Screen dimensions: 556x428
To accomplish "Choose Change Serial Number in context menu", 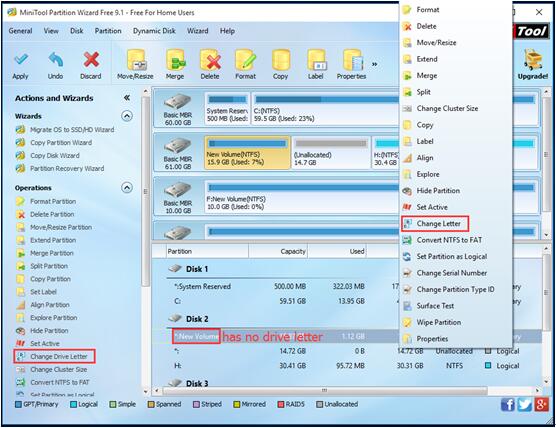I will click(452, 273).
